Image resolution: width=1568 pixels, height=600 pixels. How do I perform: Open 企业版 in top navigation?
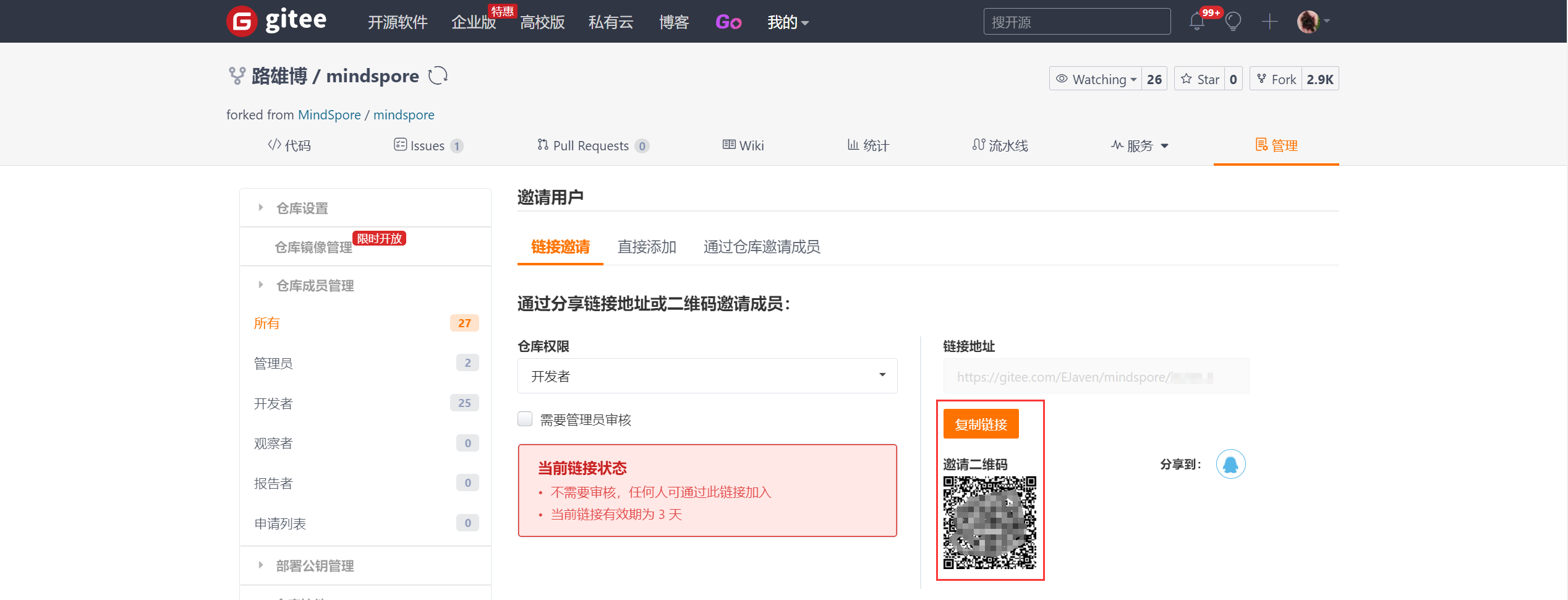(474, 22)
